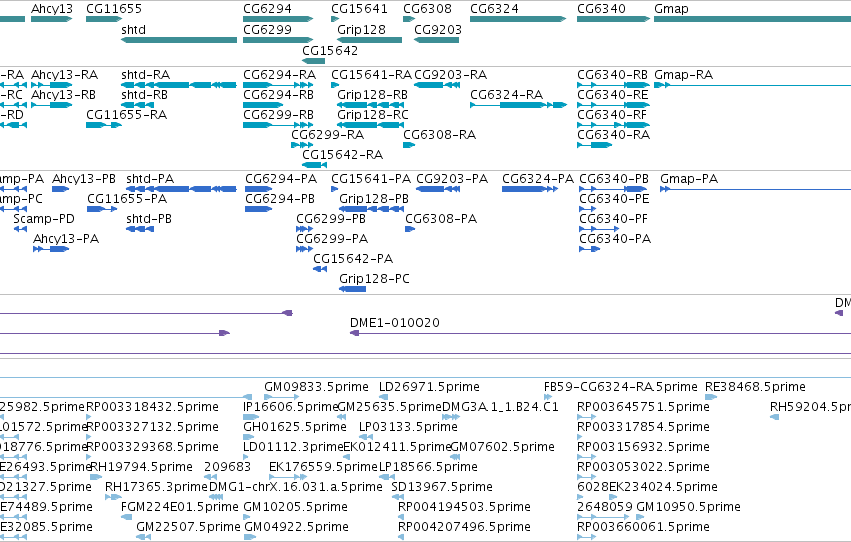Select the Ahcy13-RB transcript label
The width and height of the screenshot is (851, 542).
63,94
